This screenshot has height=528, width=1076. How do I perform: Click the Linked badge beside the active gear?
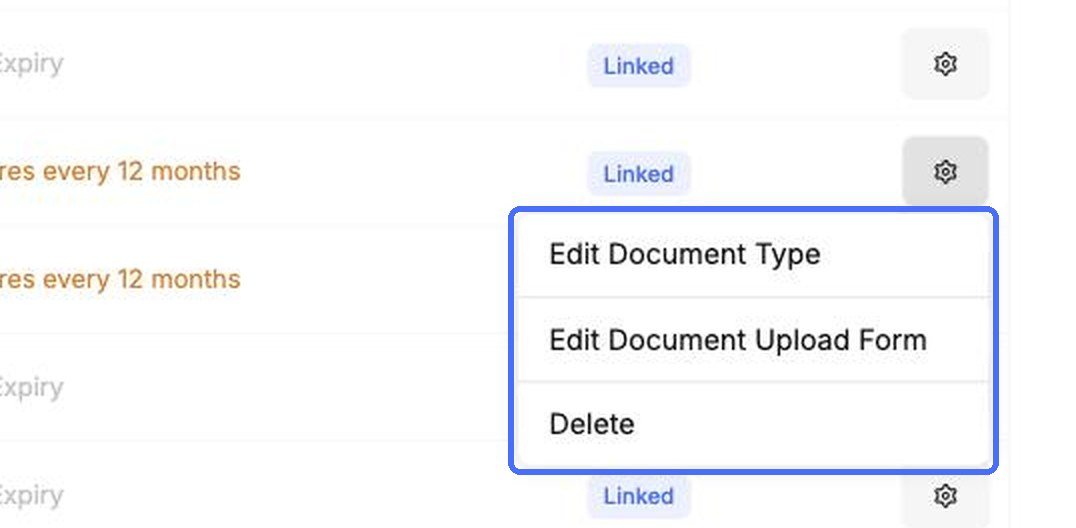tap(638, 174)
